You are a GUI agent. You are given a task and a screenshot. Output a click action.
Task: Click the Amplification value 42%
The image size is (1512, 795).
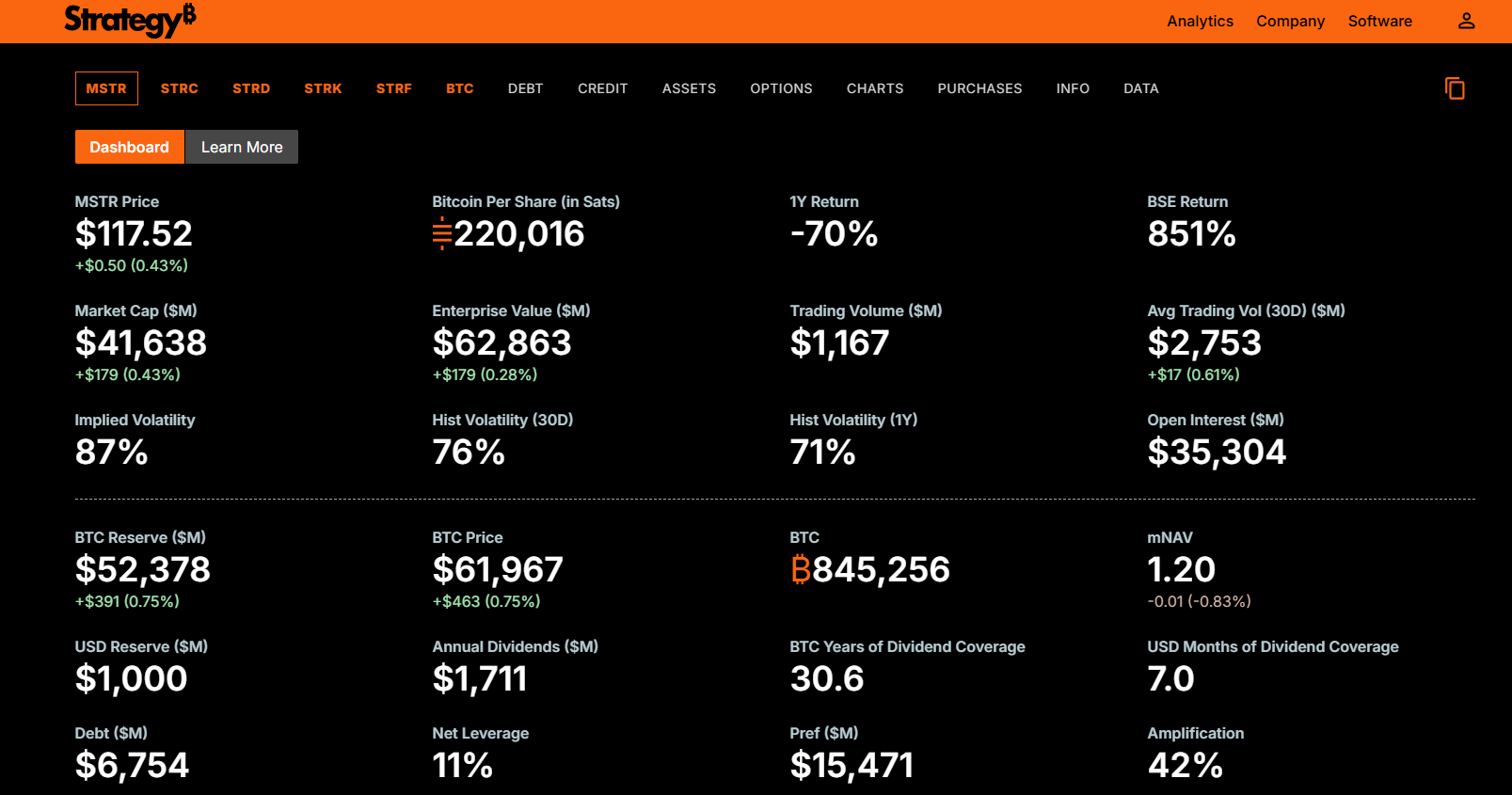tap(1186, 765)
